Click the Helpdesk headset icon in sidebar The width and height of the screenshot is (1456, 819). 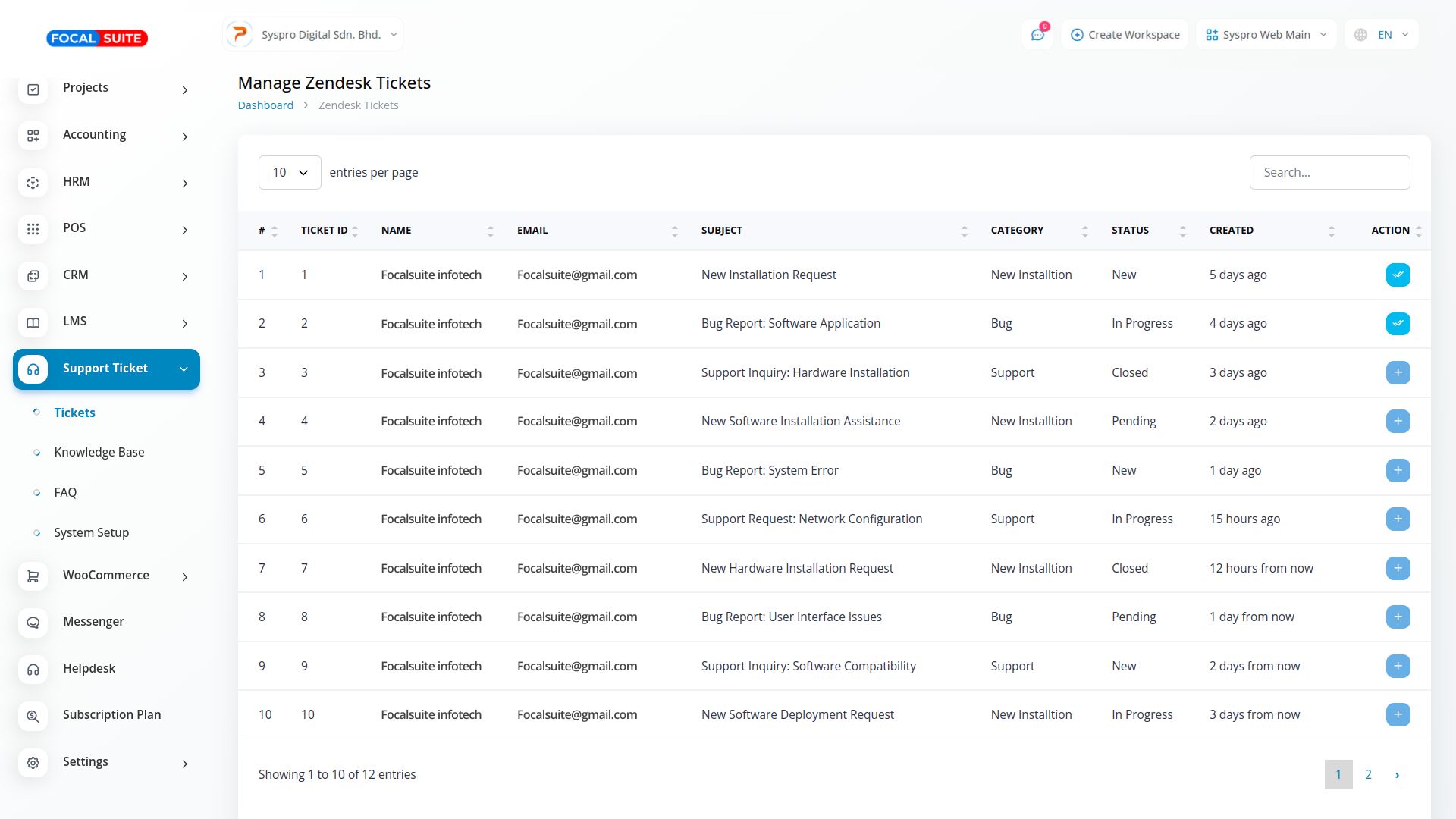pos(33,670)
